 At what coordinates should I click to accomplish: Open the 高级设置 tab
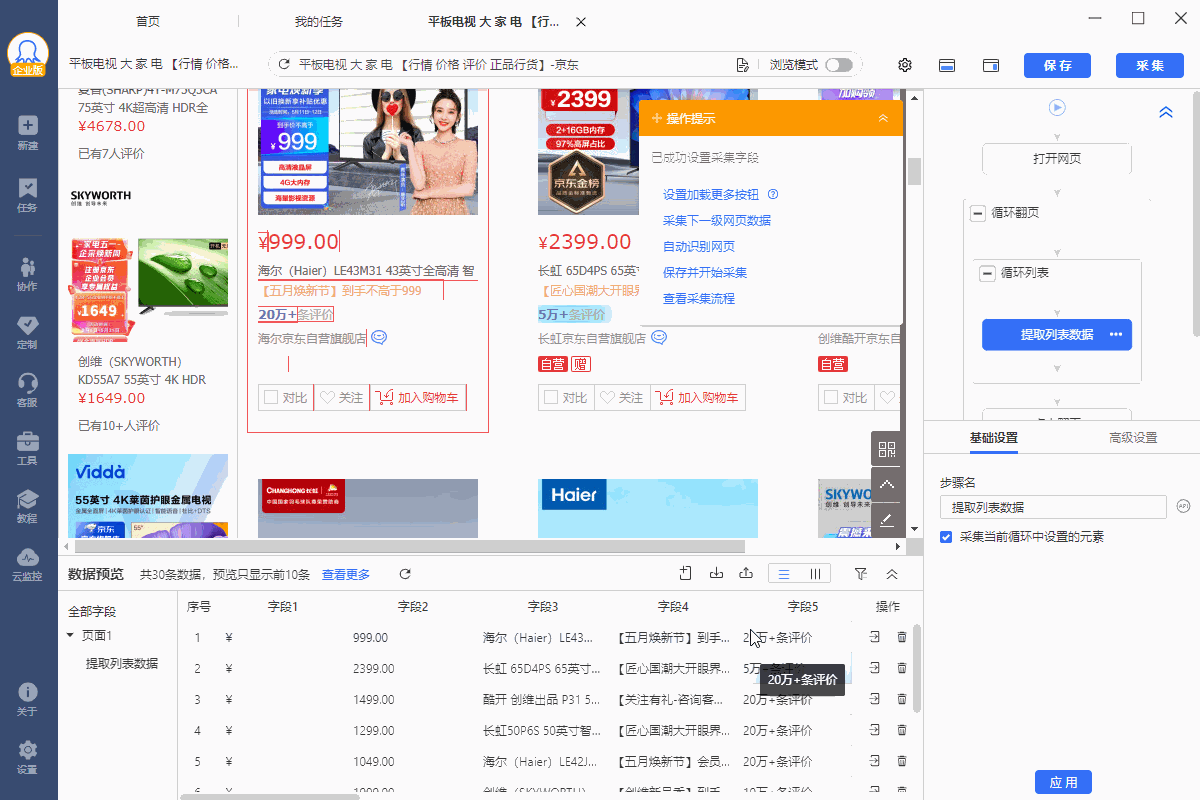click(1133, 438)
